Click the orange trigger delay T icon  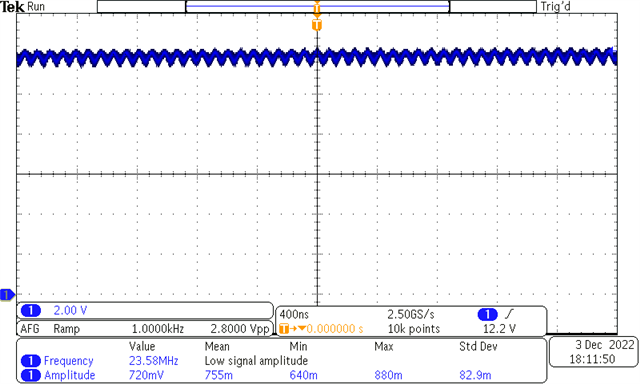point(284,329)
